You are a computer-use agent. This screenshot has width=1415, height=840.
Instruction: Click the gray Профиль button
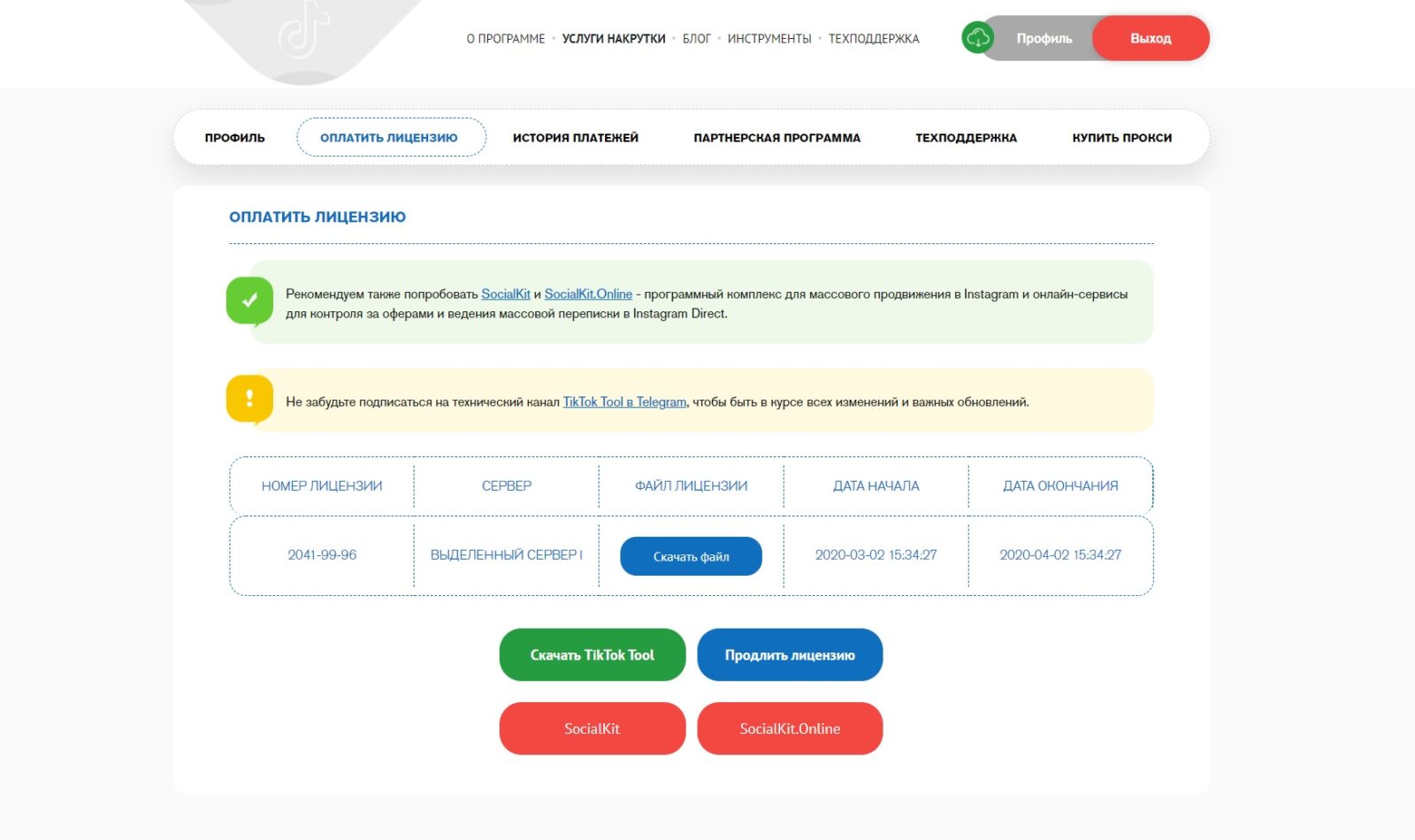[1044, 38]
